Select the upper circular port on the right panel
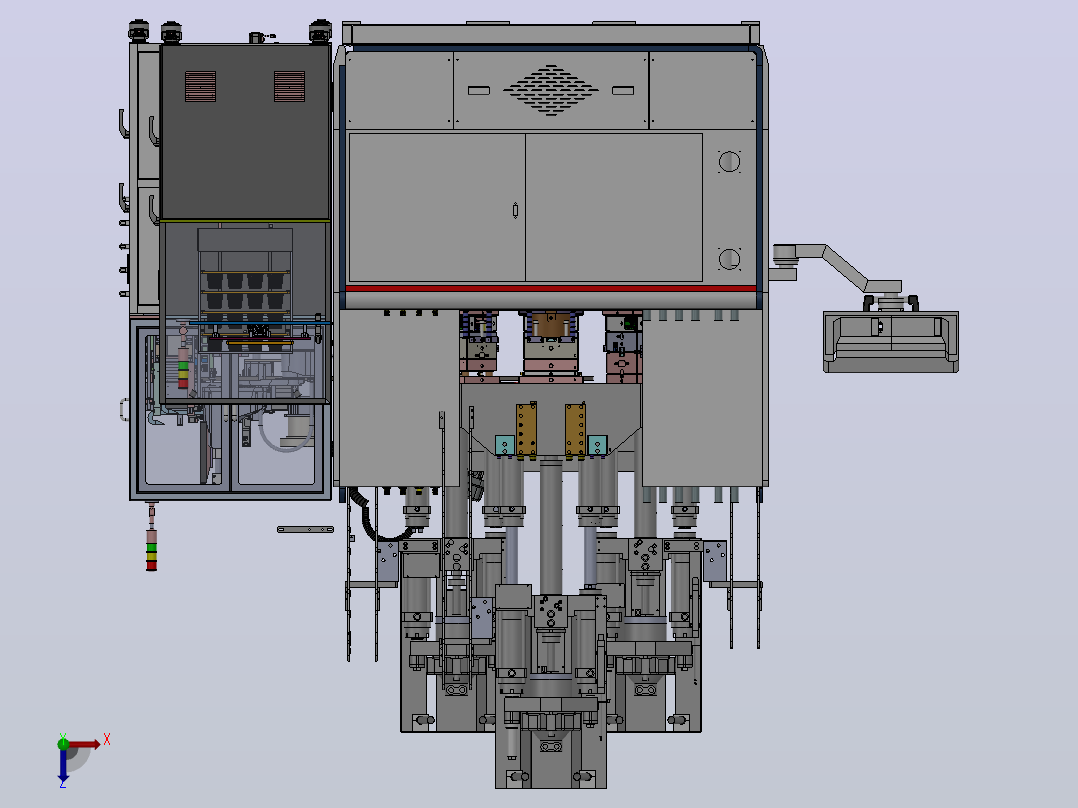Screen dimensions: 1078x808 (x=729, y=162)
